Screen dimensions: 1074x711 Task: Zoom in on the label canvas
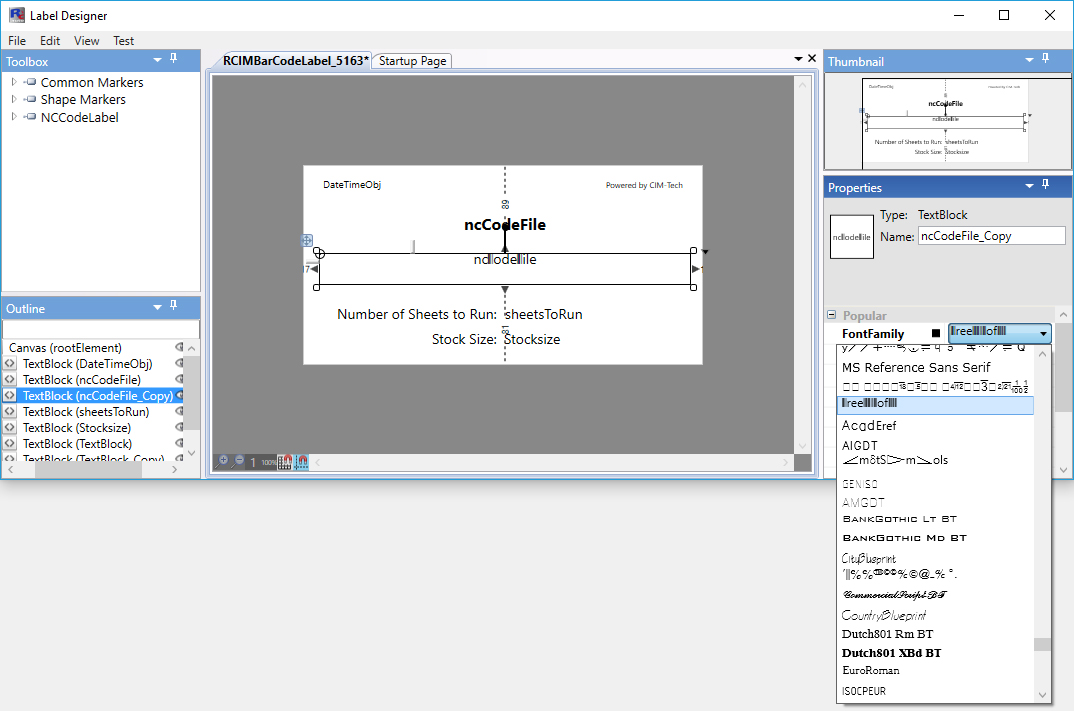click(221, 462)
